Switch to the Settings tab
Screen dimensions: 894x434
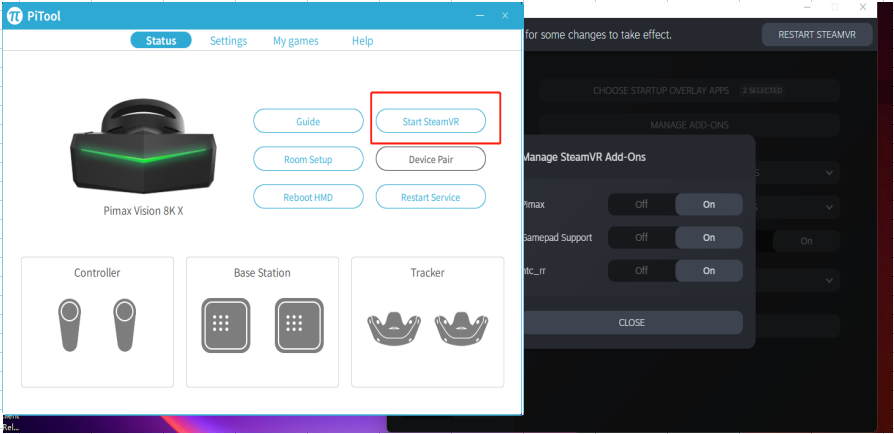tap(229, 40)
